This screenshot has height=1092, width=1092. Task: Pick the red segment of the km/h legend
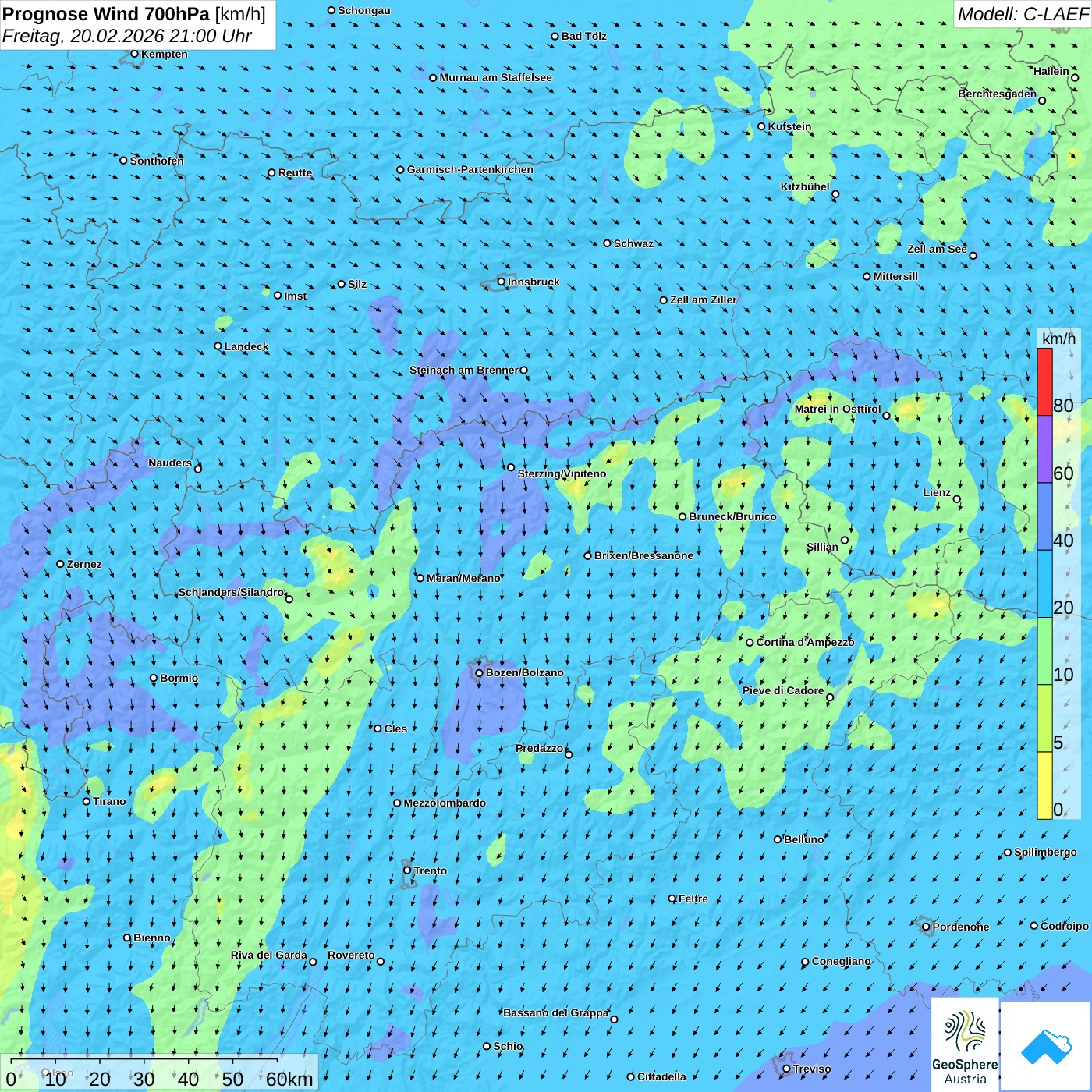click(x=1044, y=381)
